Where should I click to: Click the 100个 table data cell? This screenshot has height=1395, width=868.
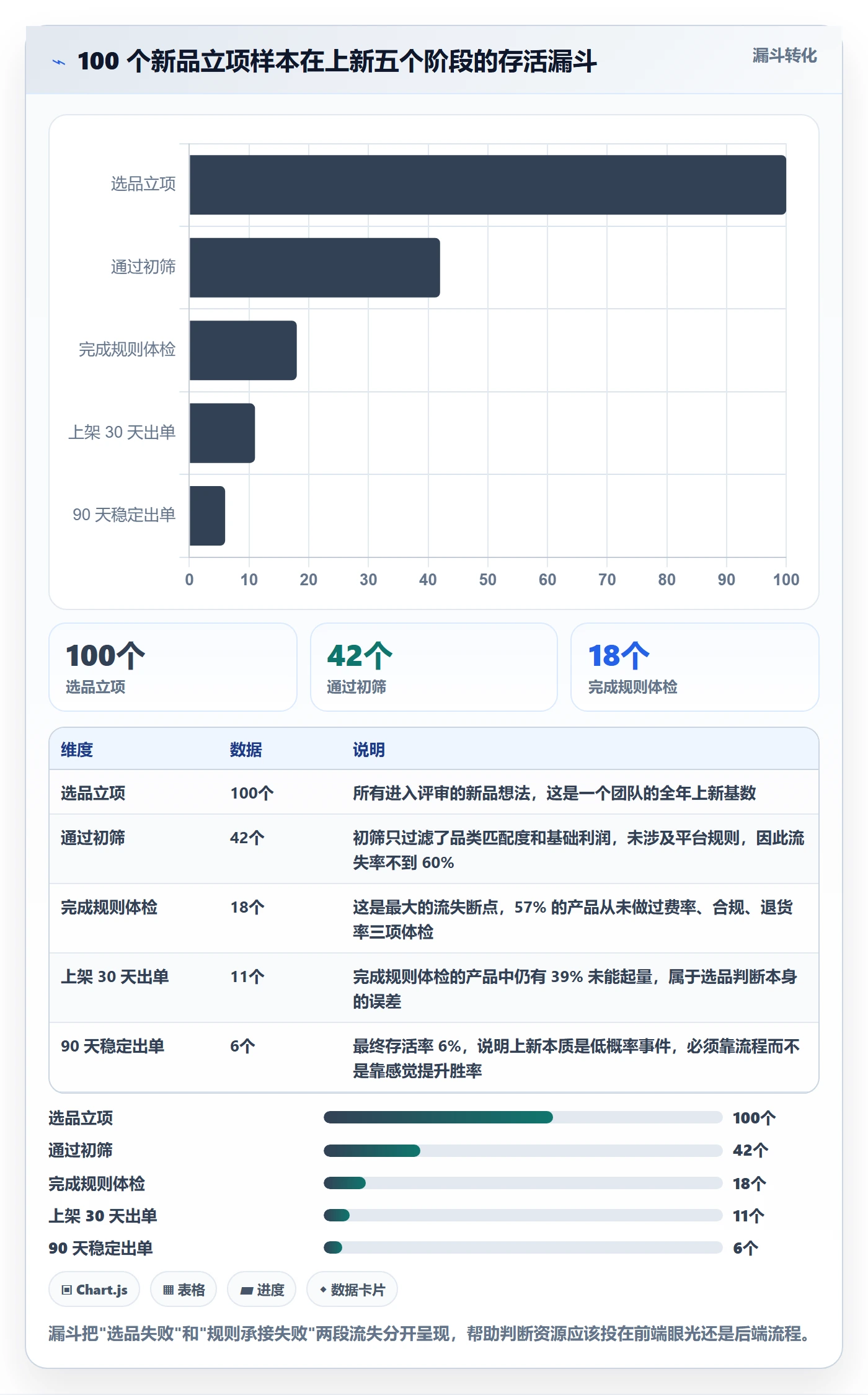click(252, 793)
